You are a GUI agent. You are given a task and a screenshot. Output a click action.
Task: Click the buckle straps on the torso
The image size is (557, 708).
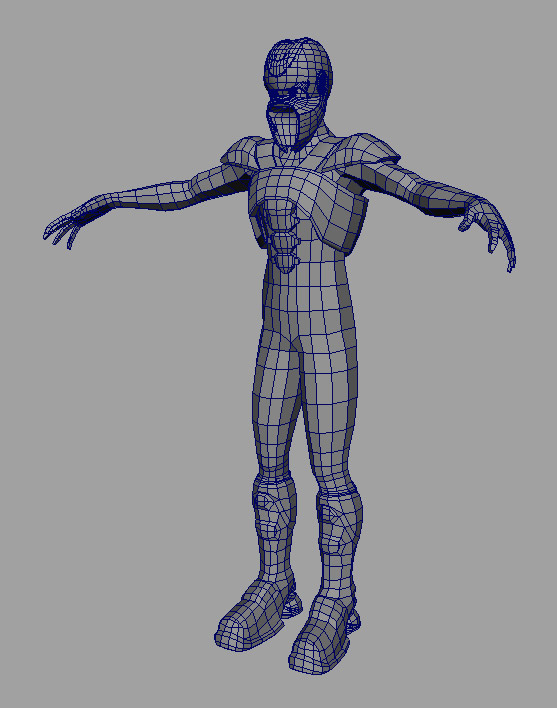click(282, 237)
